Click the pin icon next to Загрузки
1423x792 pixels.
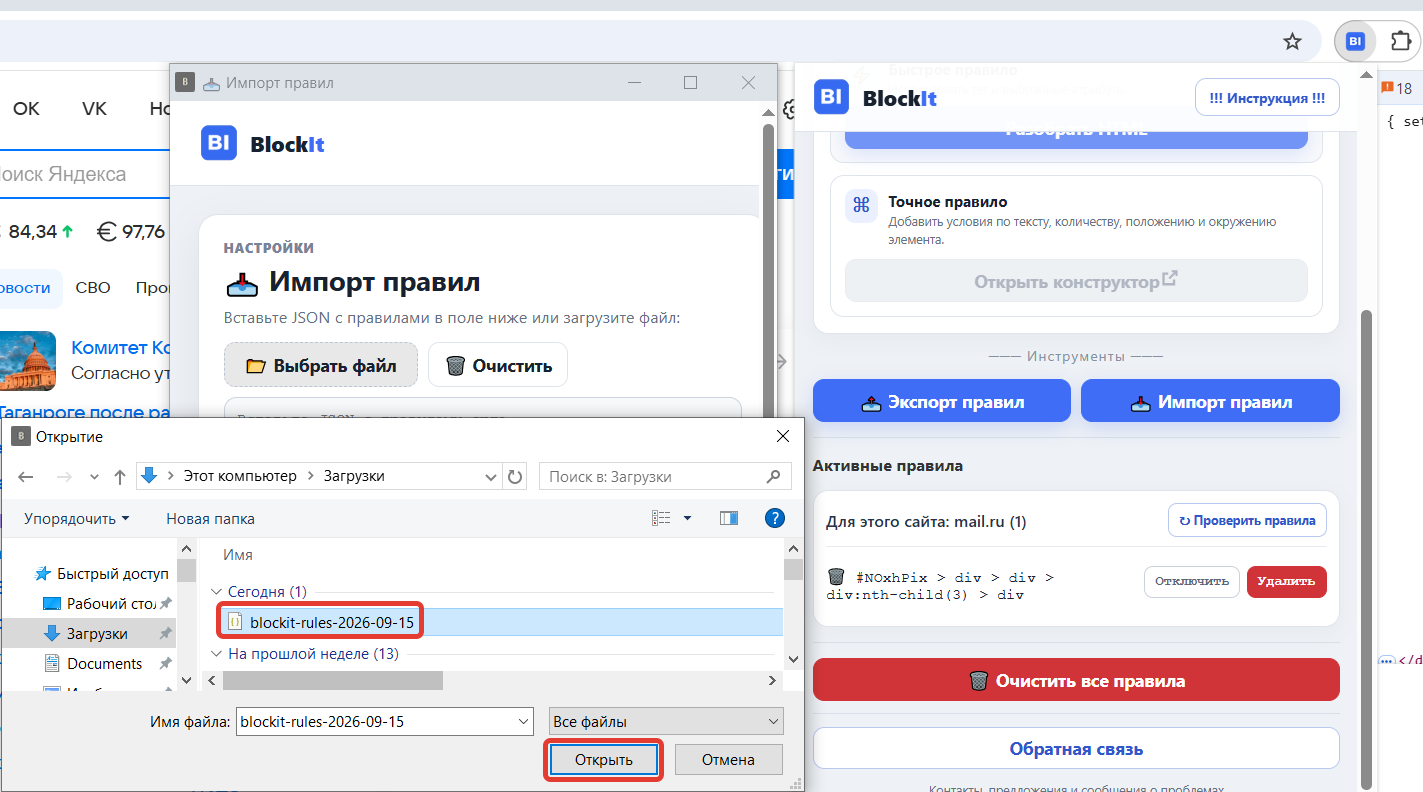click(x=165, y=634)
